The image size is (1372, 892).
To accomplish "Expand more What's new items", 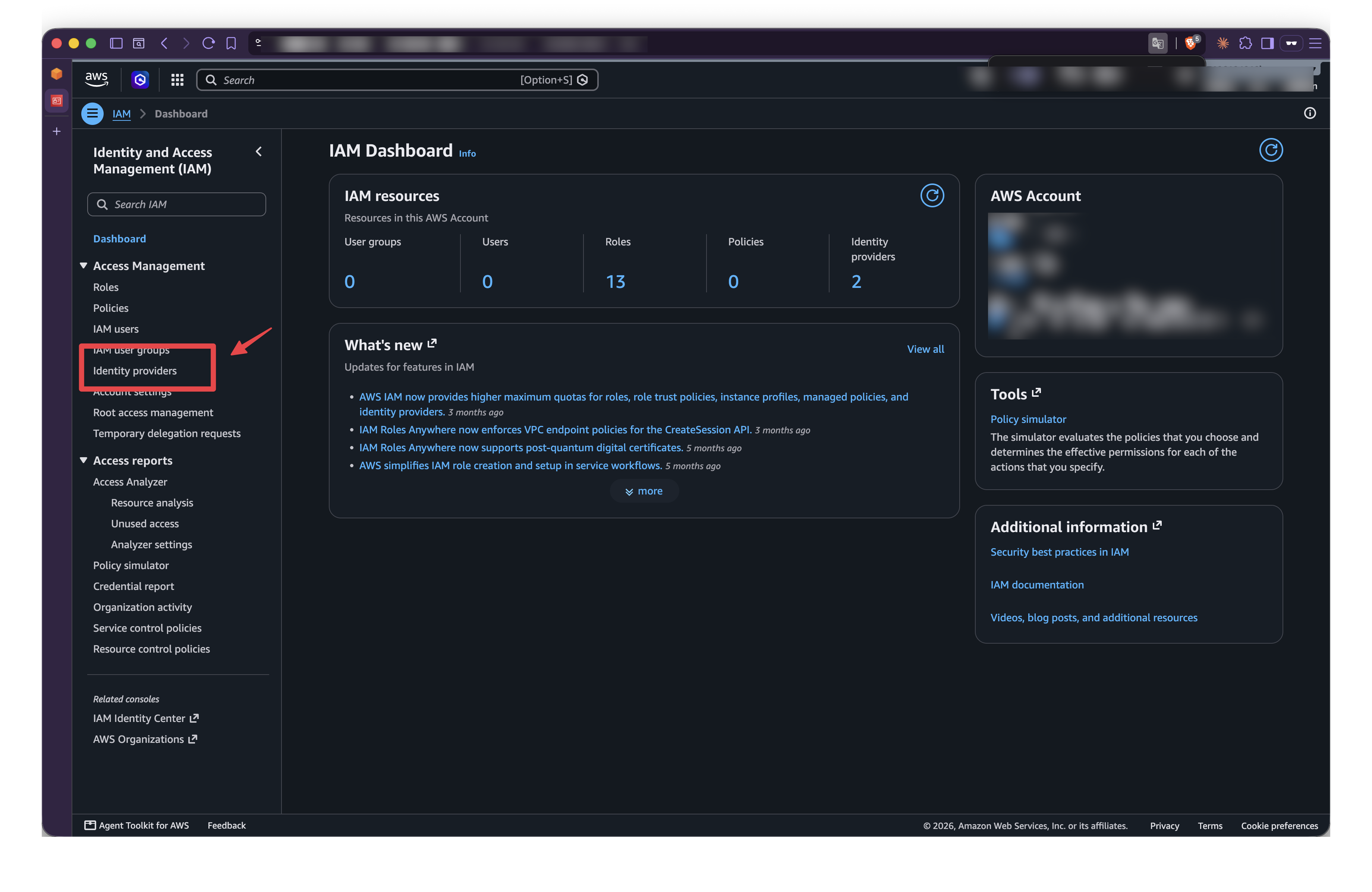I will 644,491.
